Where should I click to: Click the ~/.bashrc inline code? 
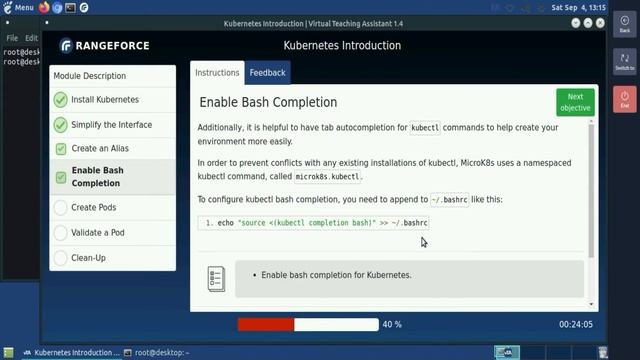point(449,200)
